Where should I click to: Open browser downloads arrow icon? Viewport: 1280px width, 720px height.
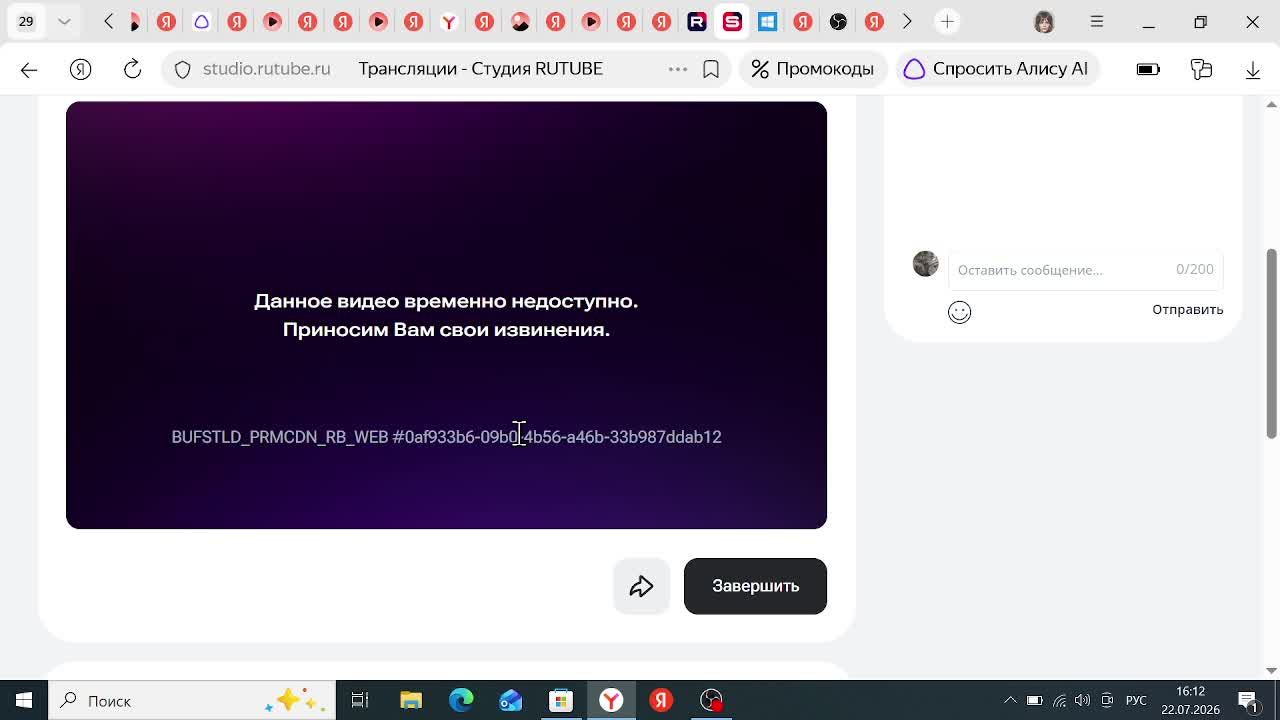coord(1253,69)
